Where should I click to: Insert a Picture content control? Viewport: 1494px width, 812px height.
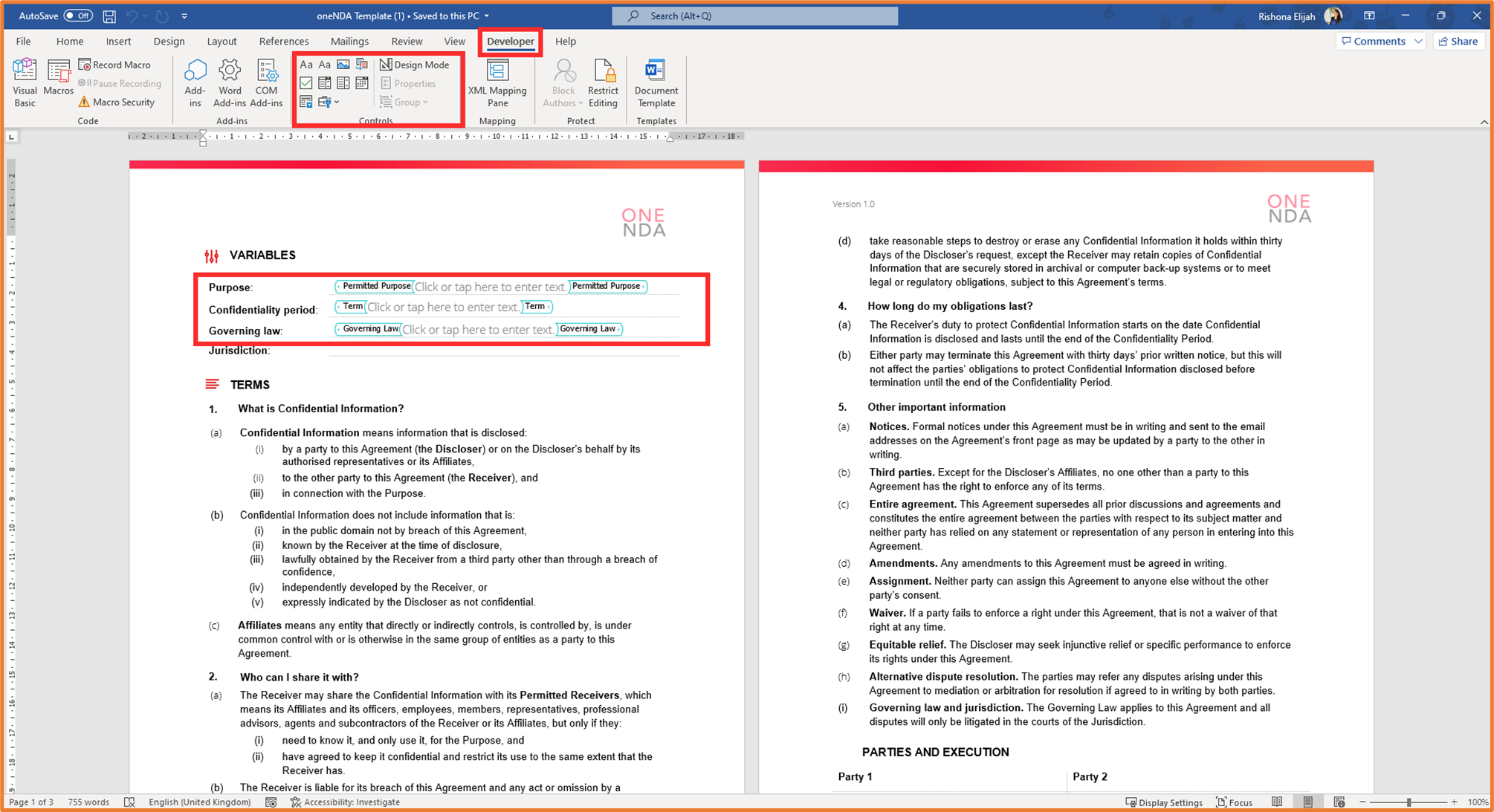343,65
